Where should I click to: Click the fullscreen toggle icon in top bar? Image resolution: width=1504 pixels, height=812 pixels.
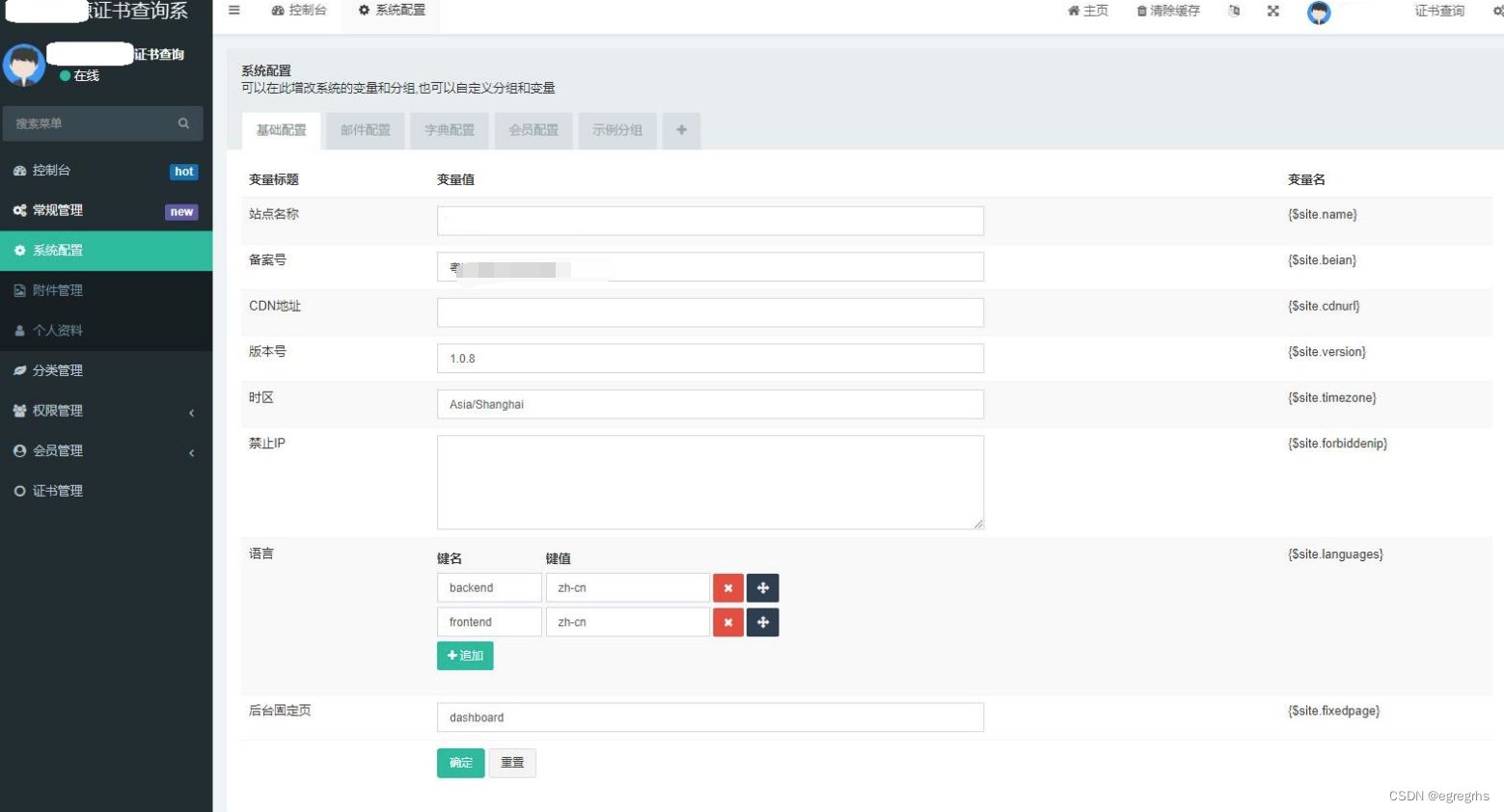[1273, 12]
